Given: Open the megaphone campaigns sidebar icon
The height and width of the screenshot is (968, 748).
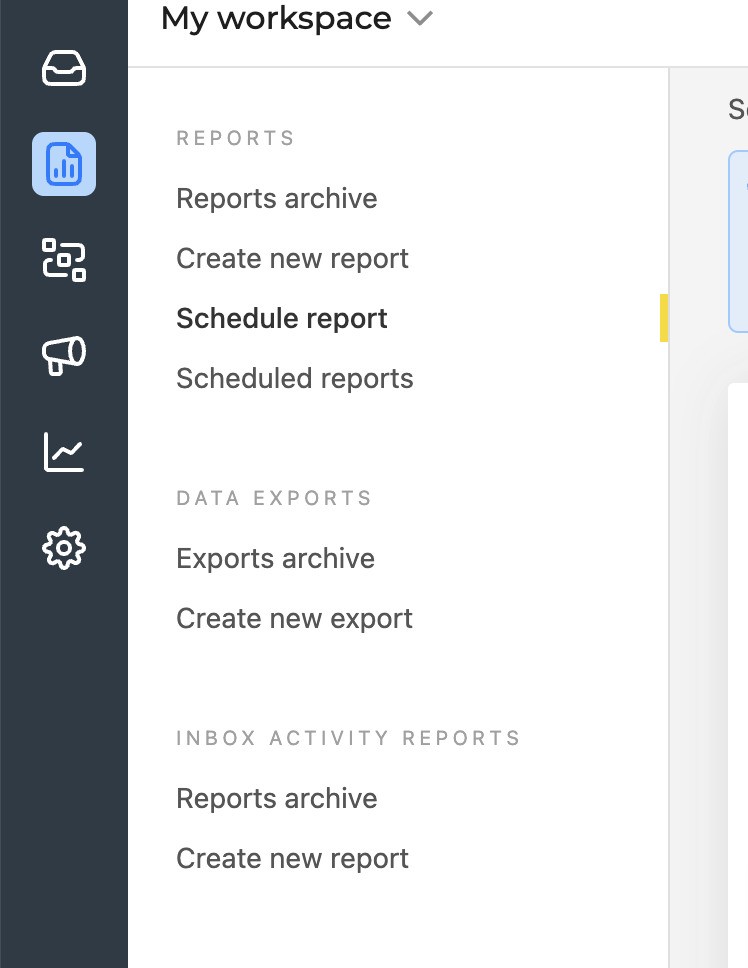Looking at the screenshot, I should coord(64,356).
